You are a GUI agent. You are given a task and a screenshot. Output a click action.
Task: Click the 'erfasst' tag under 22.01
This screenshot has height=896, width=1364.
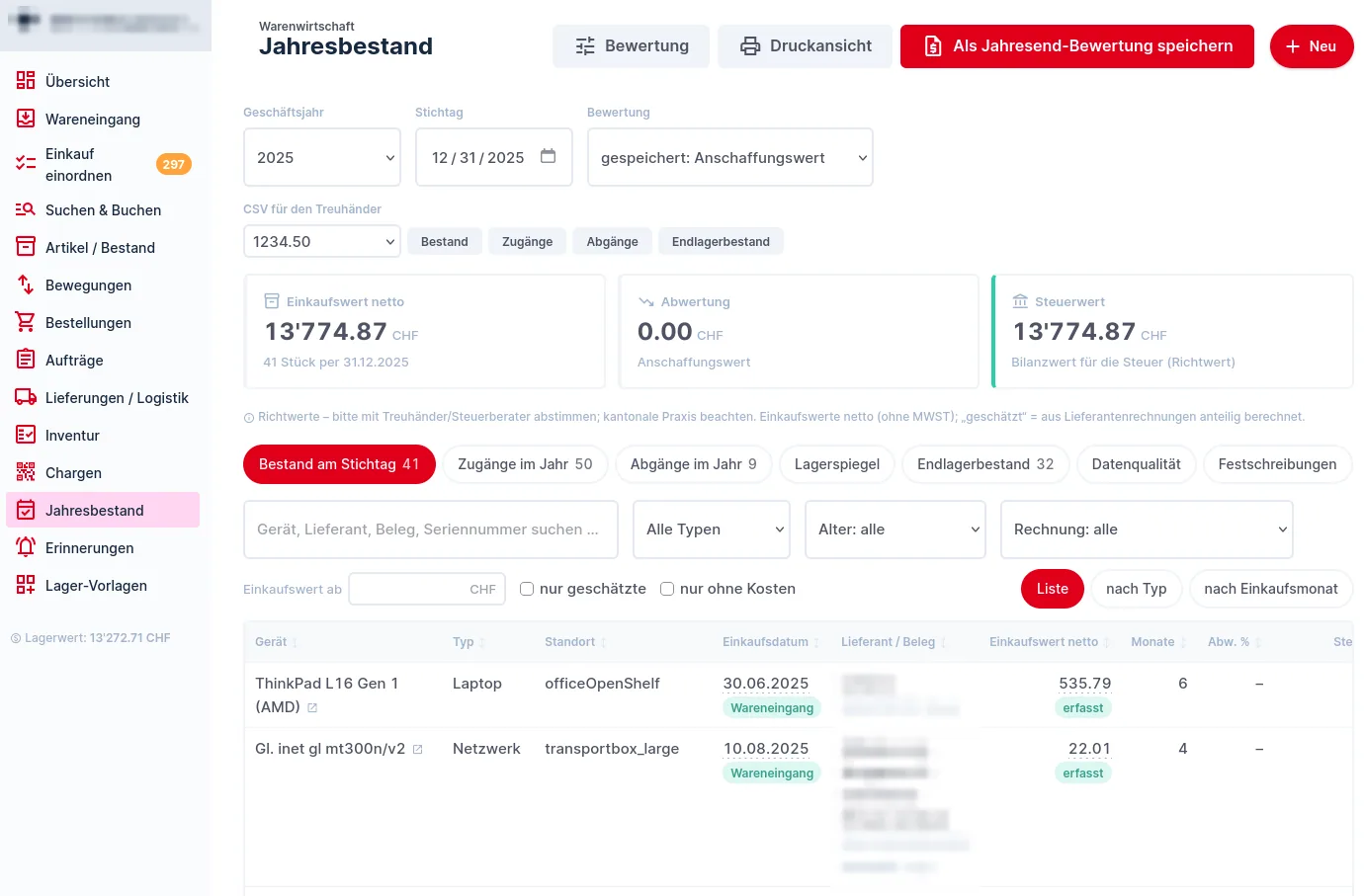click(1083, 774)
